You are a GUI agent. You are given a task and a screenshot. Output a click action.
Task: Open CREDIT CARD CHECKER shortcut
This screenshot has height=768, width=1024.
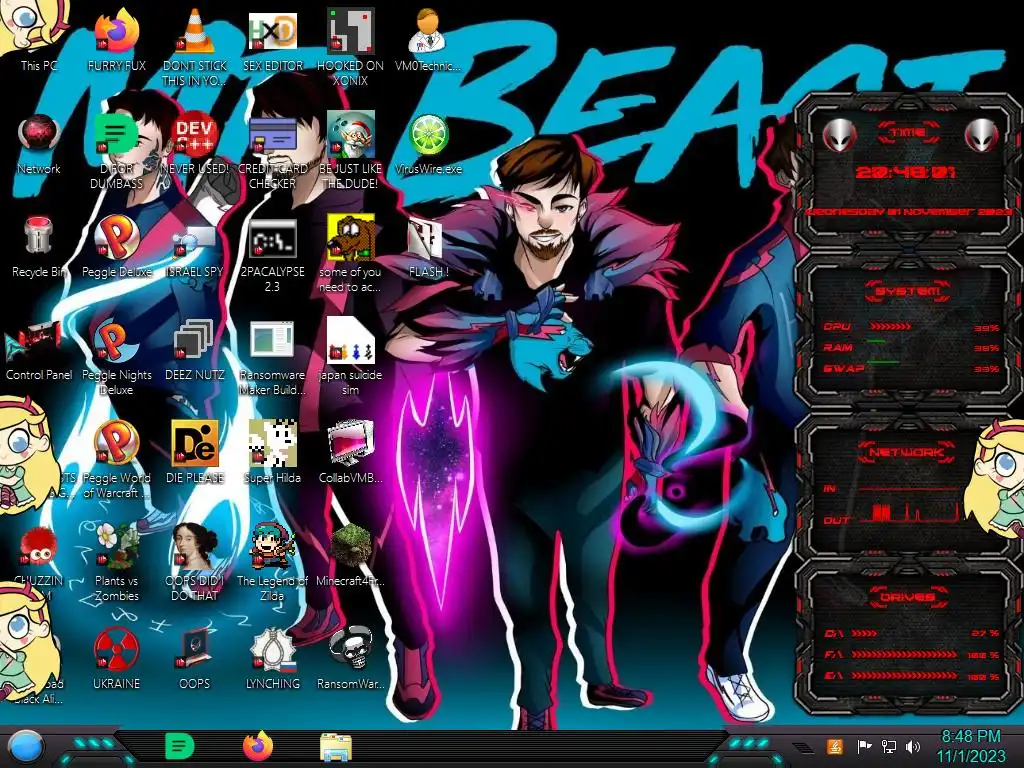[x=272, y=150]
